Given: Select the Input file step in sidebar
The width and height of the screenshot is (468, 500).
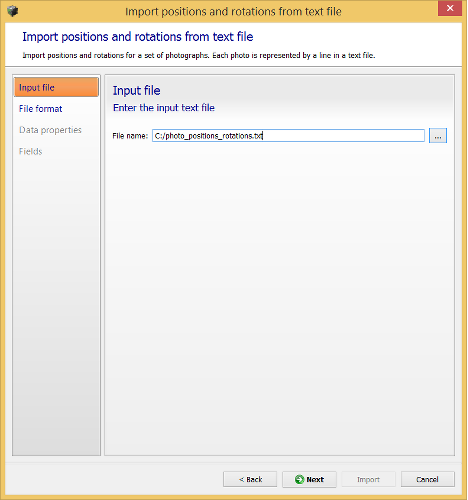Looking at the screenshot, I should click(56, 87).
